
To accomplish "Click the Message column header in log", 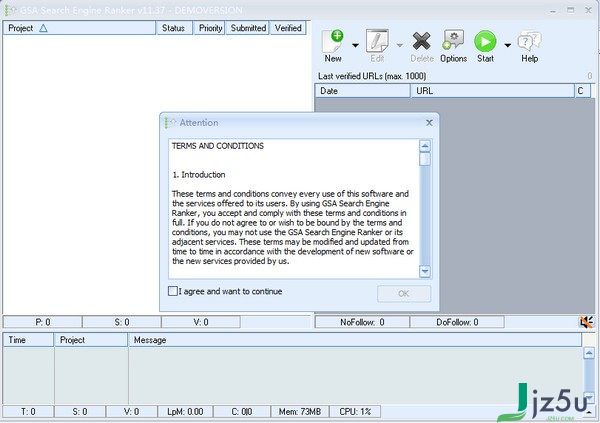I will point(355,340).
